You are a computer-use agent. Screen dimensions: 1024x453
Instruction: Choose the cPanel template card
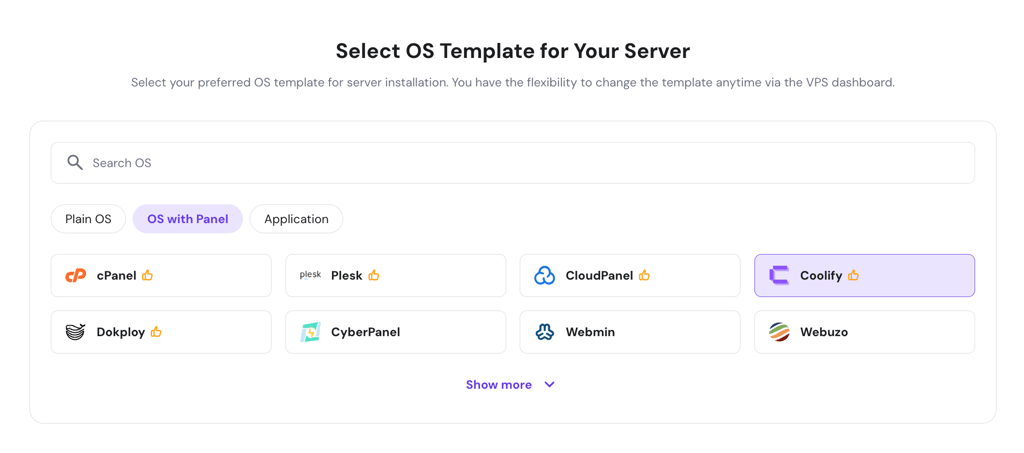tap(161, 275)
